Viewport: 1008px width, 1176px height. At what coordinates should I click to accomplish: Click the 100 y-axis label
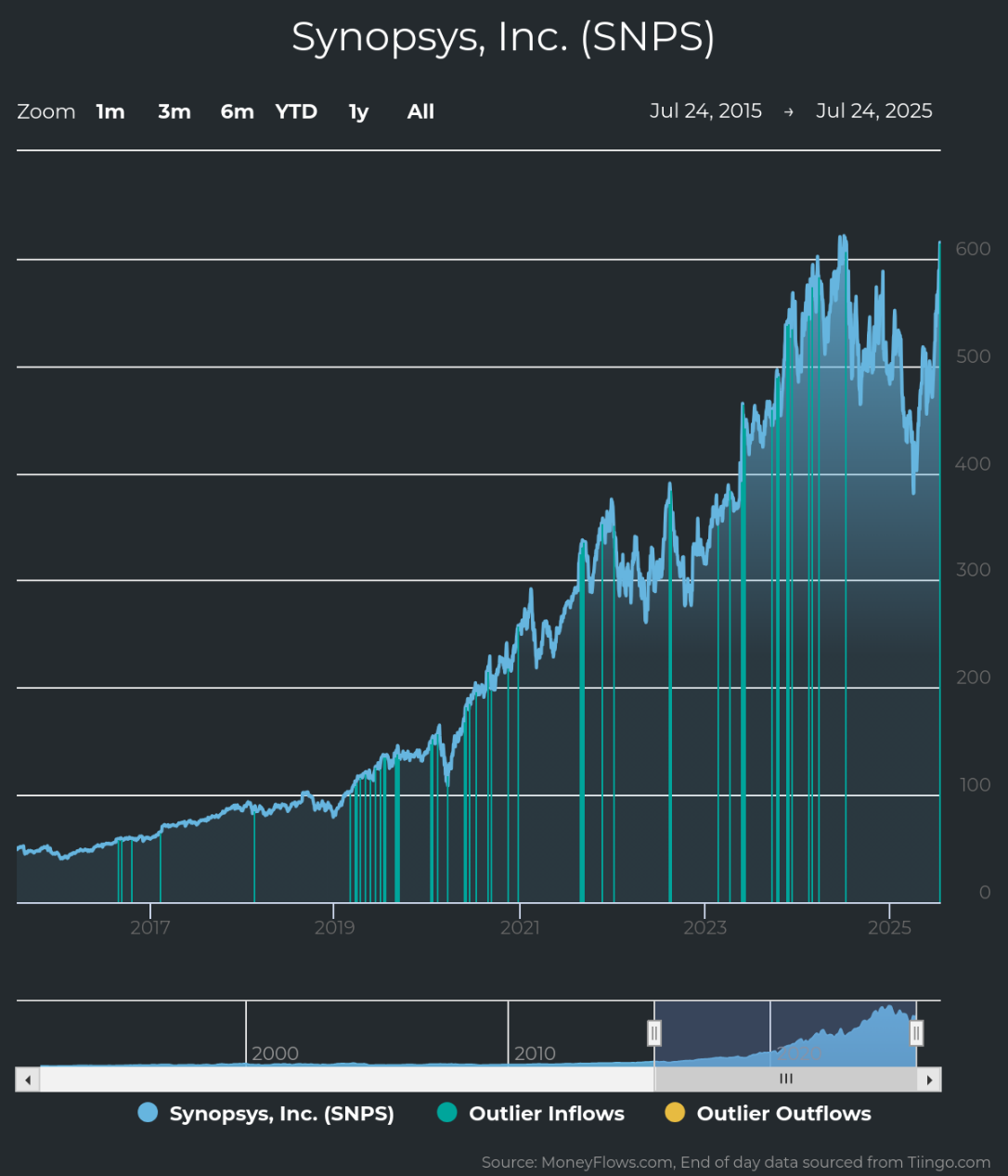click(x=974, y=785)
